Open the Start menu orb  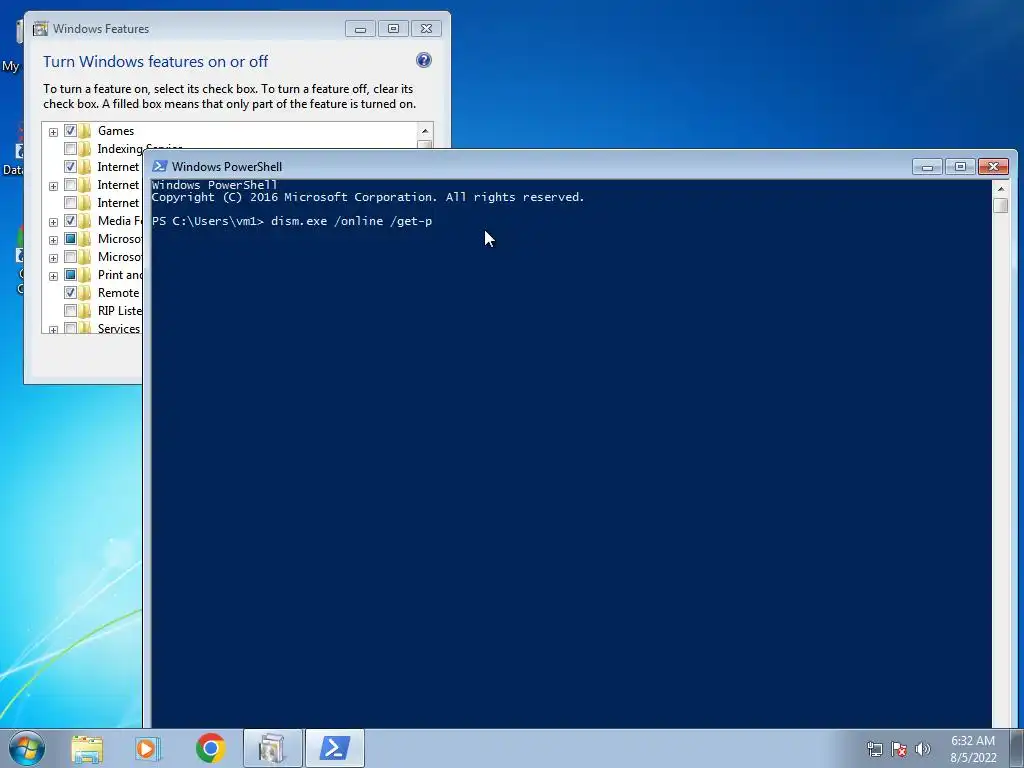click(26, 748)
